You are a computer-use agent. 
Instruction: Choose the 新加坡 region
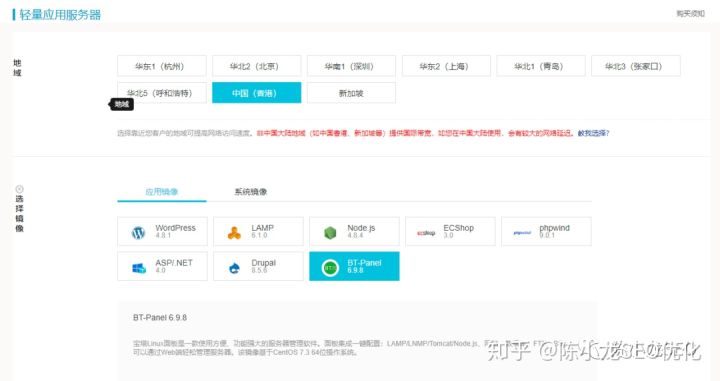click(351, 93)
